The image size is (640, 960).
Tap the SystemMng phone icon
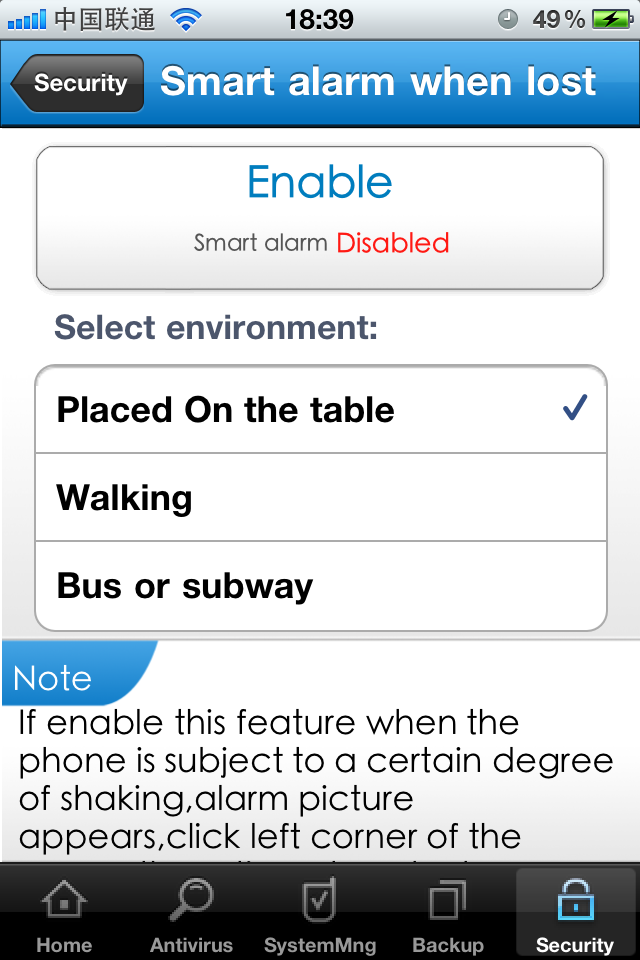tap(319, 900)
